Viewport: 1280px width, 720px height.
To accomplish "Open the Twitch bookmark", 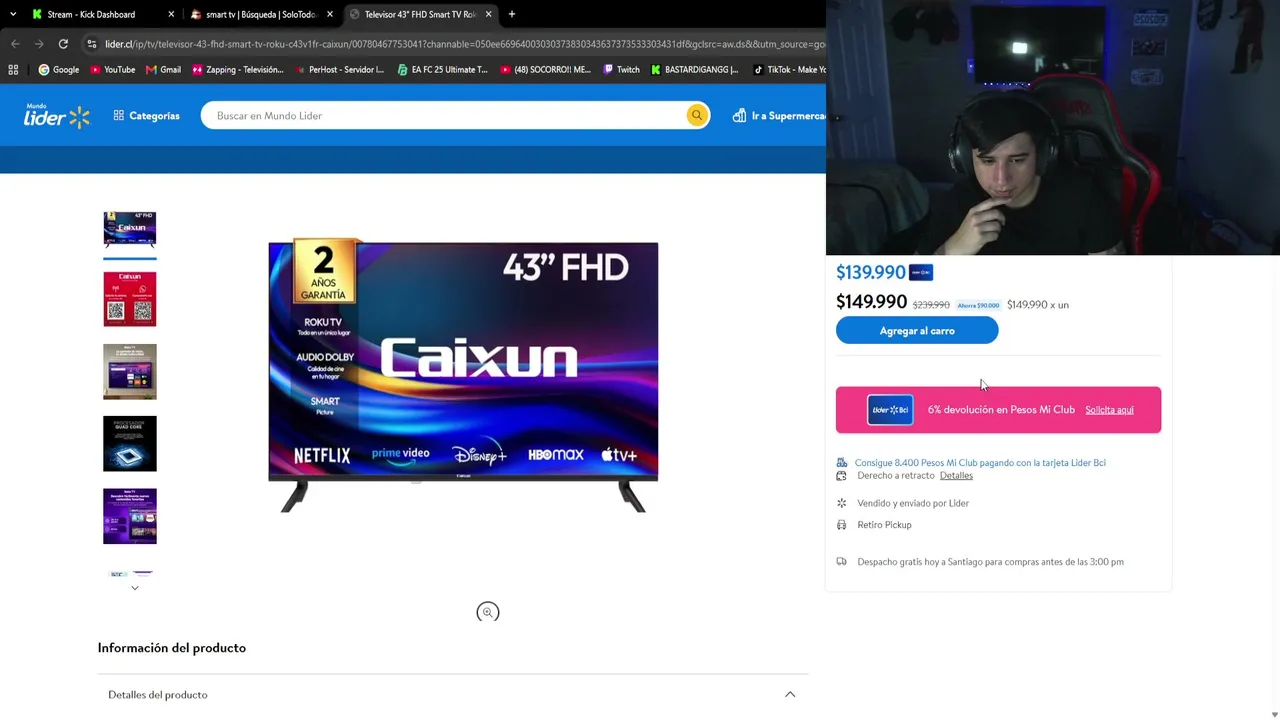I will (x=621, y=70).
